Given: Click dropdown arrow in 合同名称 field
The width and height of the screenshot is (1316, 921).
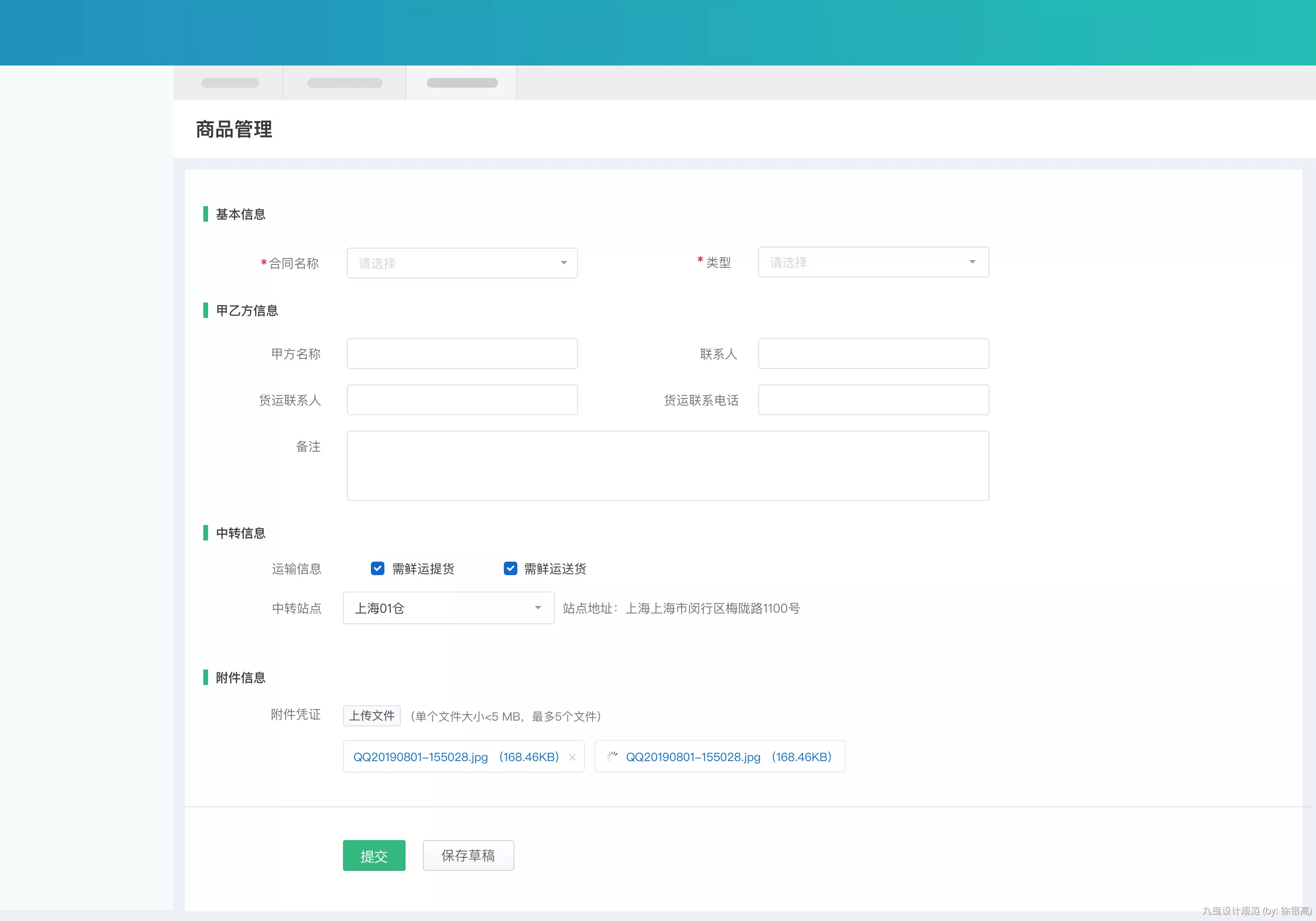Looking at the screenshot, I should coord(564,263).
